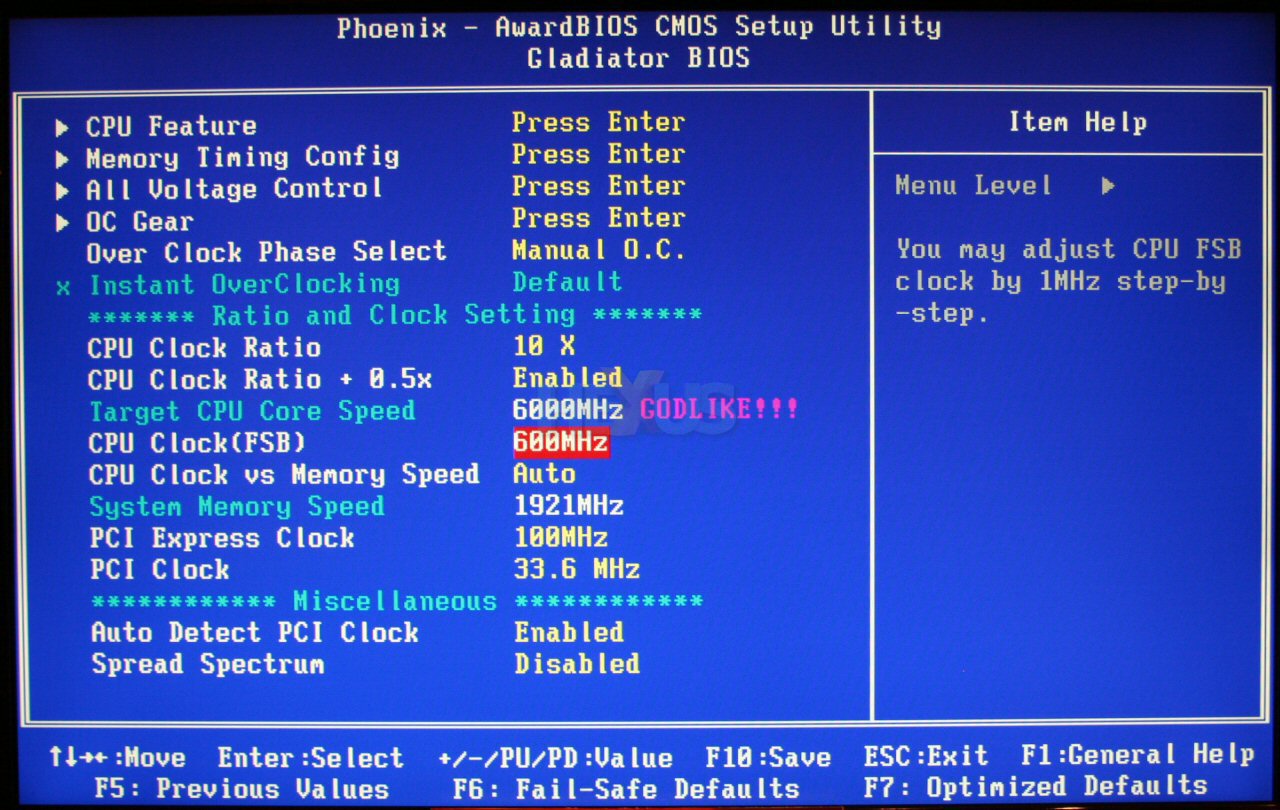
Task: Expand the OC Gear submenu arrow
Action: (63, 223)
